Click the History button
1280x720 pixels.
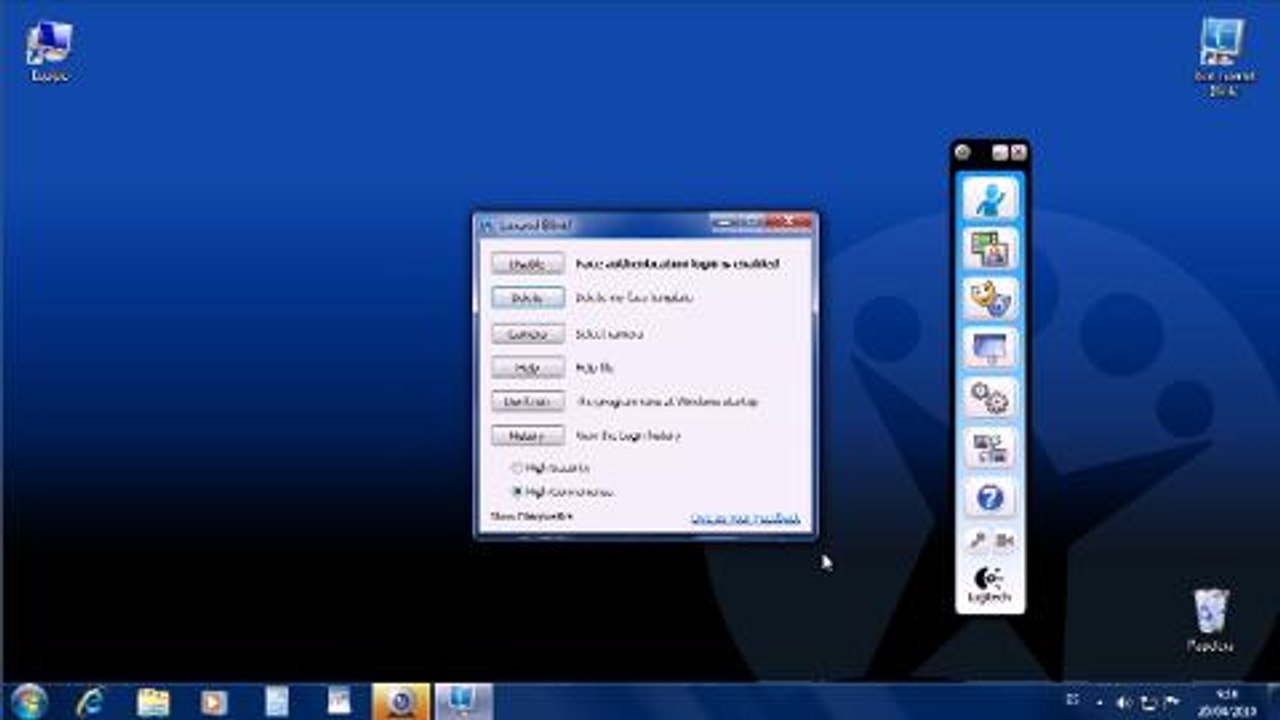point(527,436)
